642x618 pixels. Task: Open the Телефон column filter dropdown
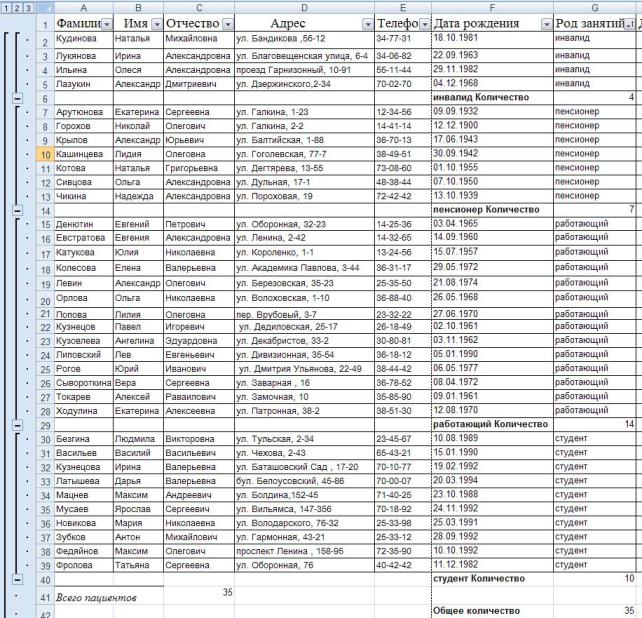click(425, 25)
